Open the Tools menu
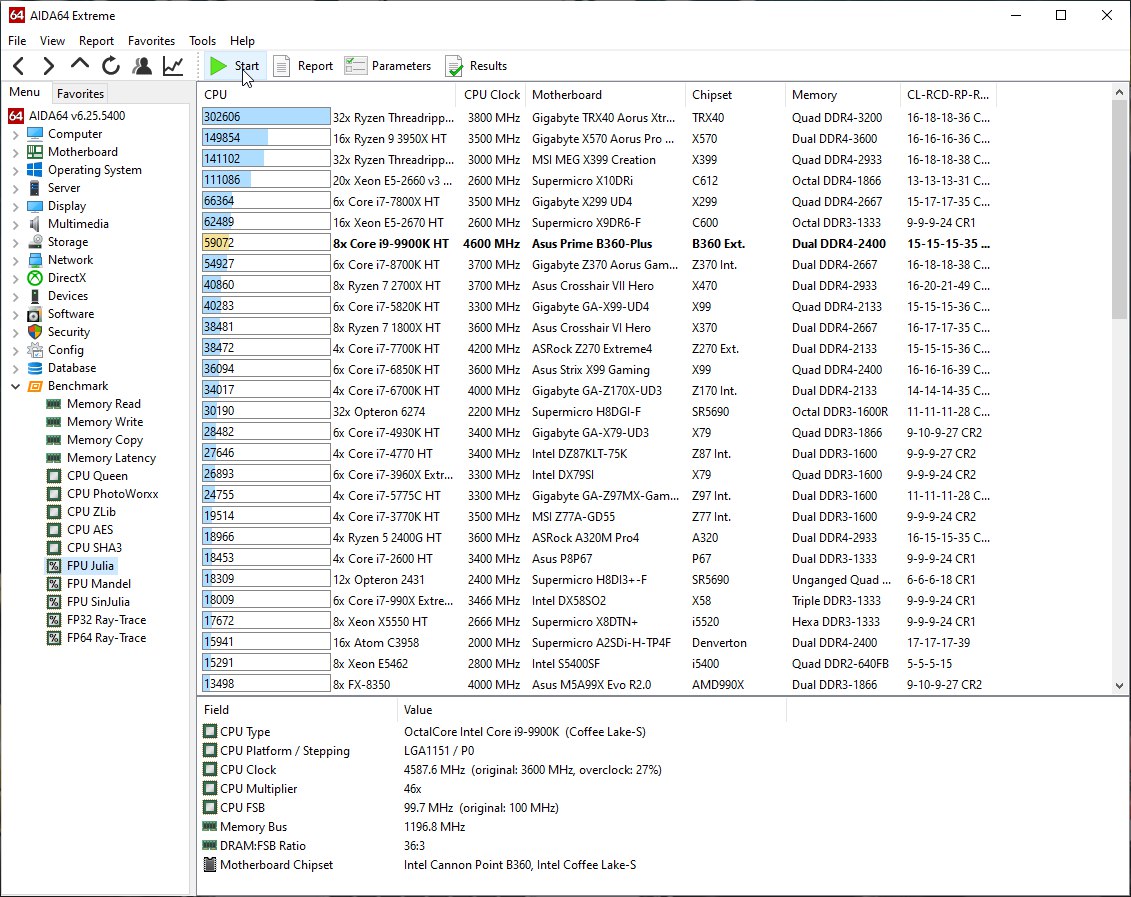This screenshot has height=897, width=1131. coord(202,41)
